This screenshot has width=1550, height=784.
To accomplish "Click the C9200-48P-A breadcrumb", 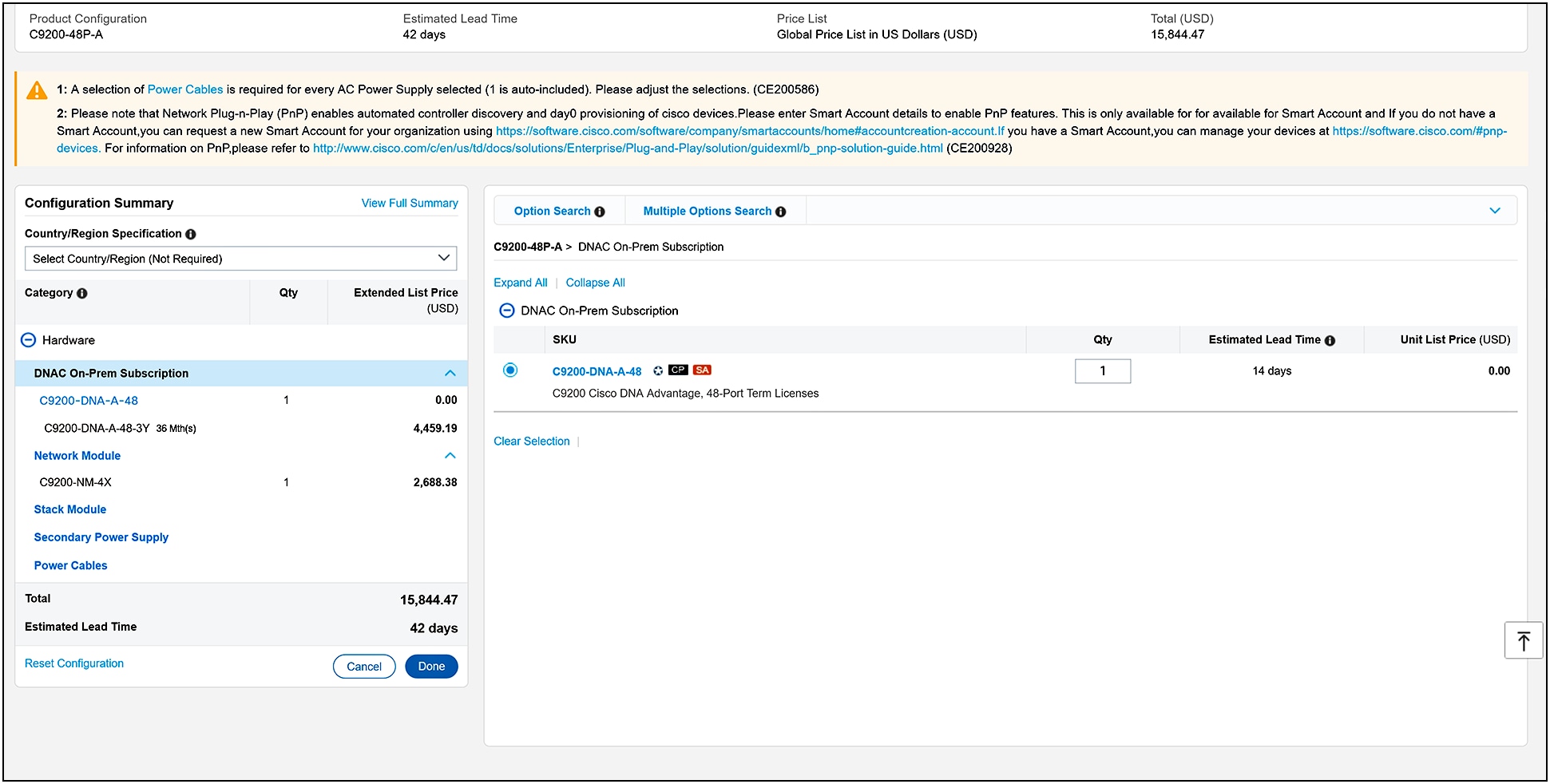I will click(528, 247).
